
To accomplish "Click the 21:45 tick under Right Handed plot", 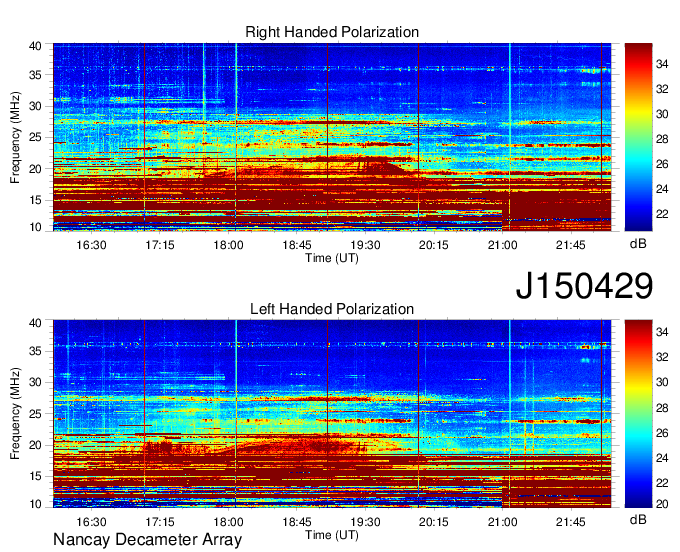I will tap(571, 245).
